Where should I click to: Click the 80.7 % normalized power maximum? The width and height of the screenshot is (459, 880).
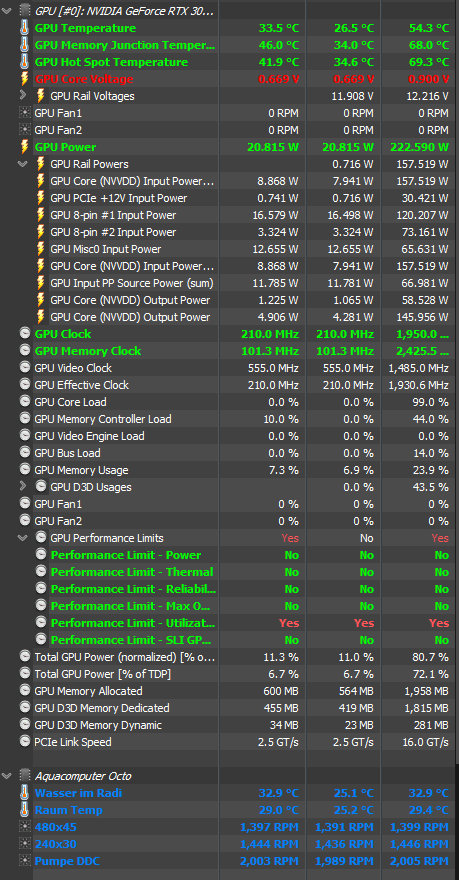pyautogui.click(x=430, y=657)
